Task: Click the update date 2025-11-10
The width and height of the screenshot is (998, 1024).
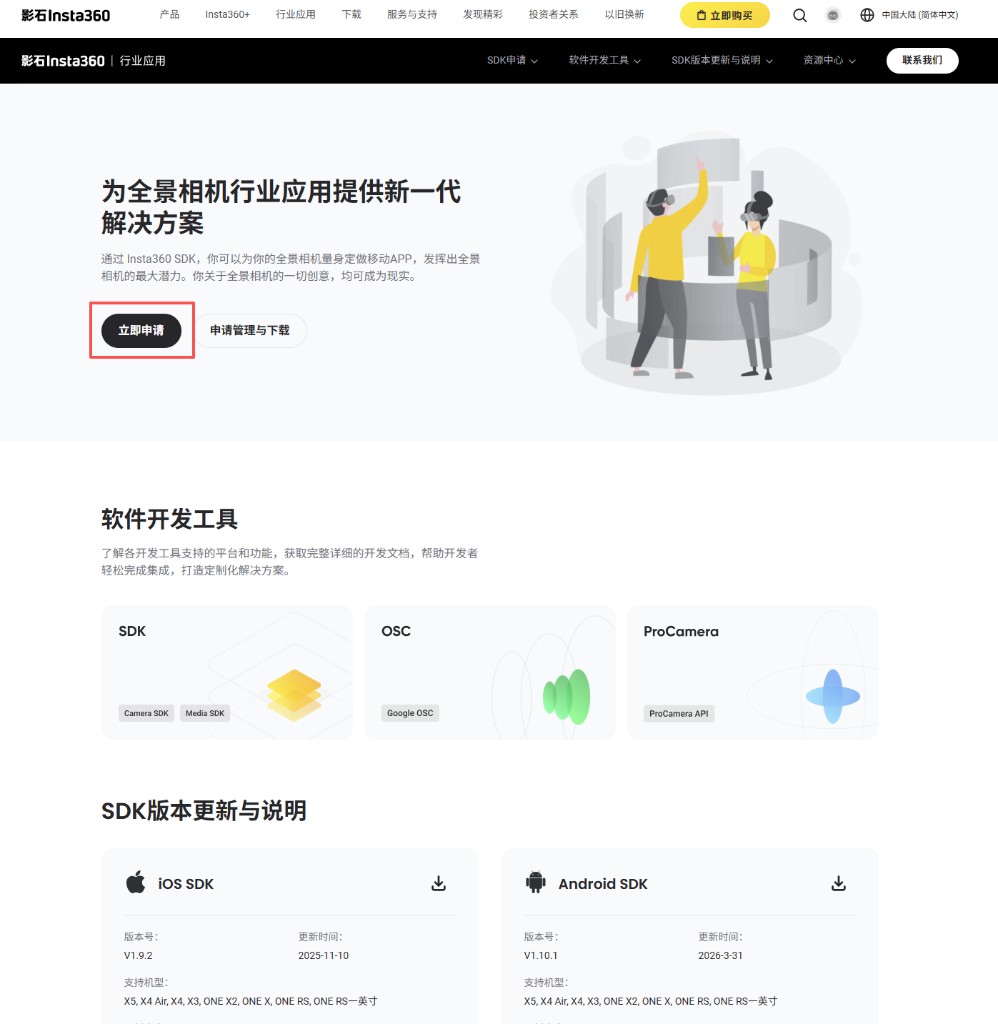Action: 323,955
